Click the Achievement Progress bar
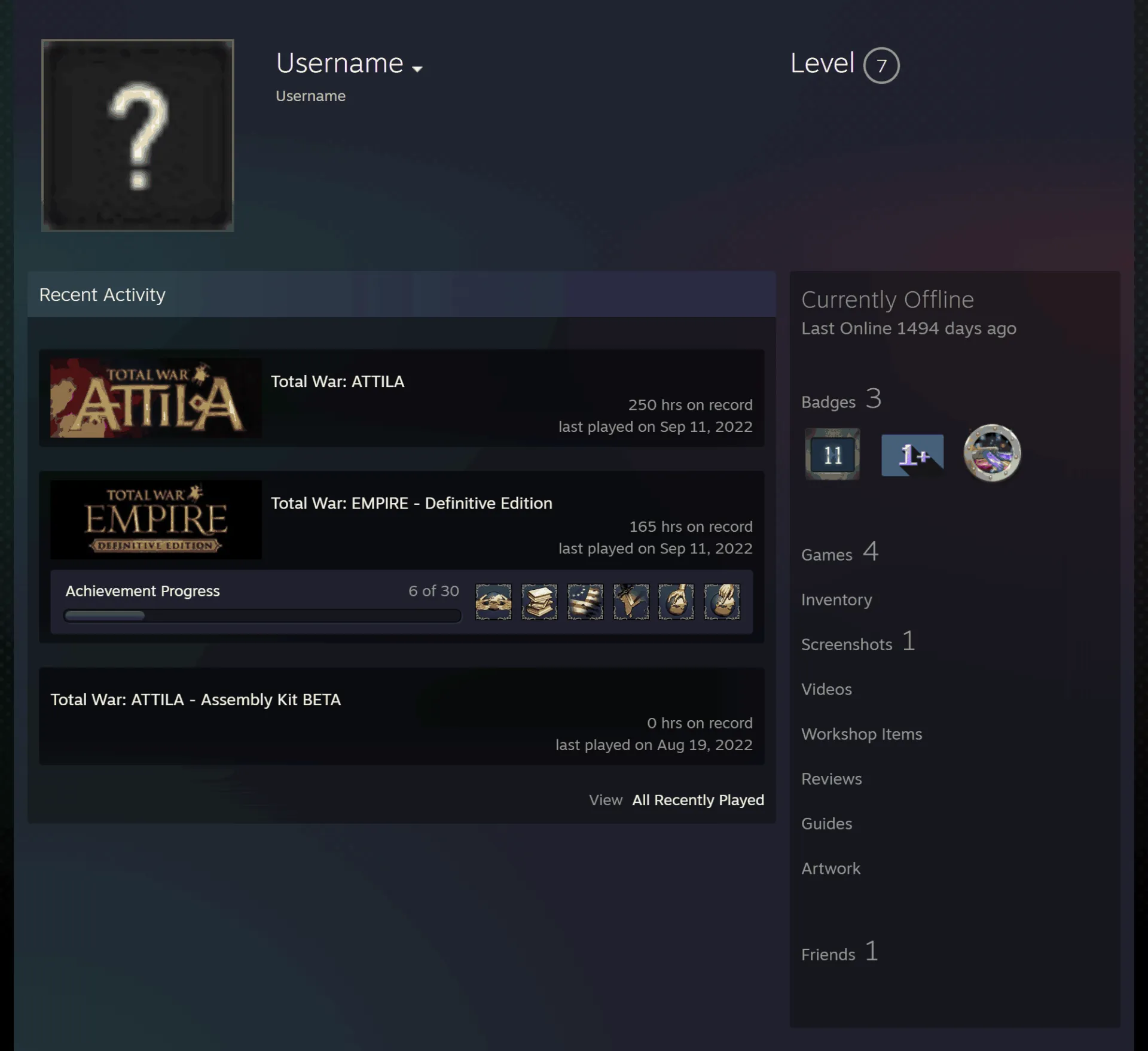 click(262, 616)
